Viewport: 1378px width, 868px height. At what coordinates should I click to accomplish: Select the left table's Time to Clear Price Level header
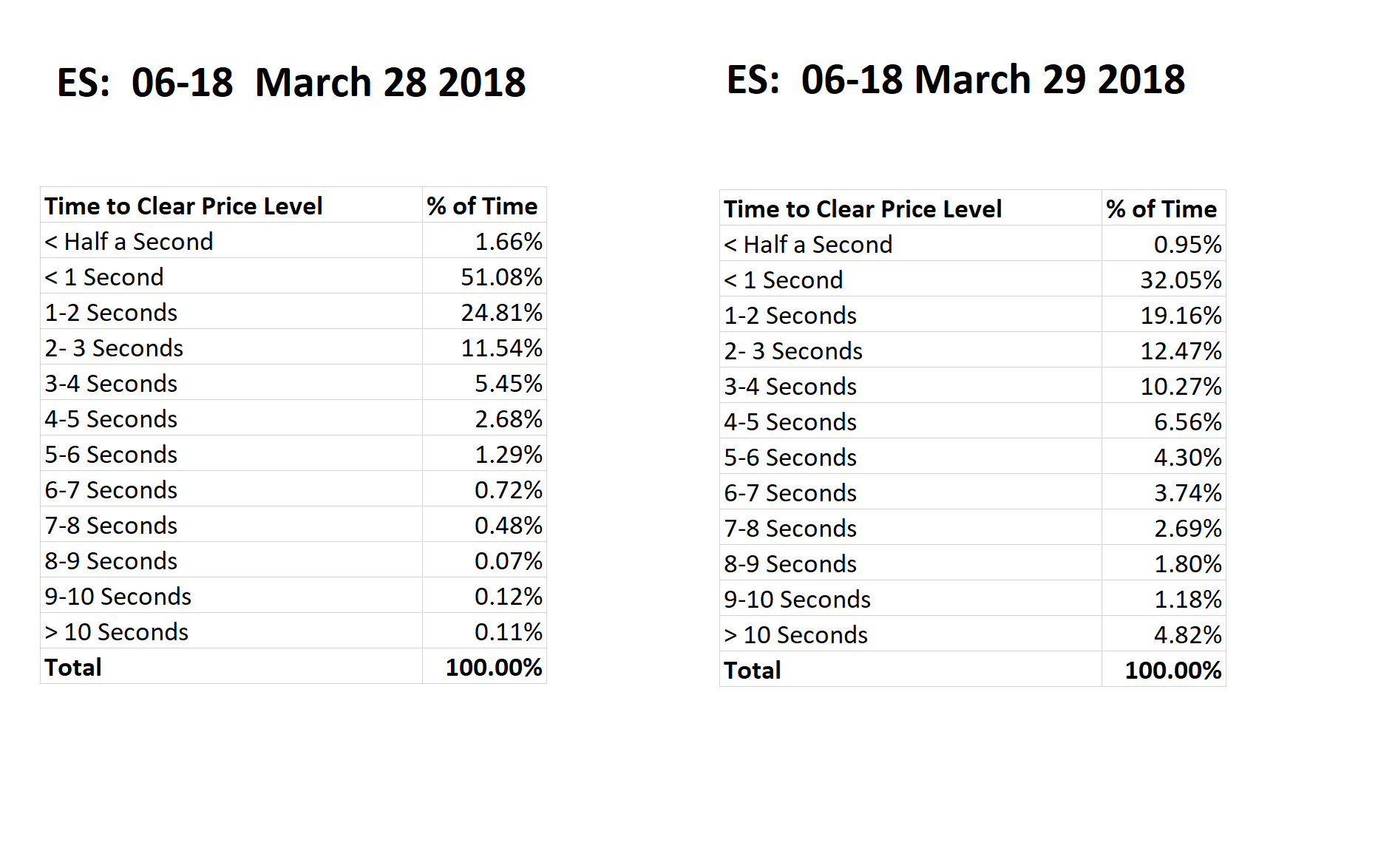pos(231,206)
